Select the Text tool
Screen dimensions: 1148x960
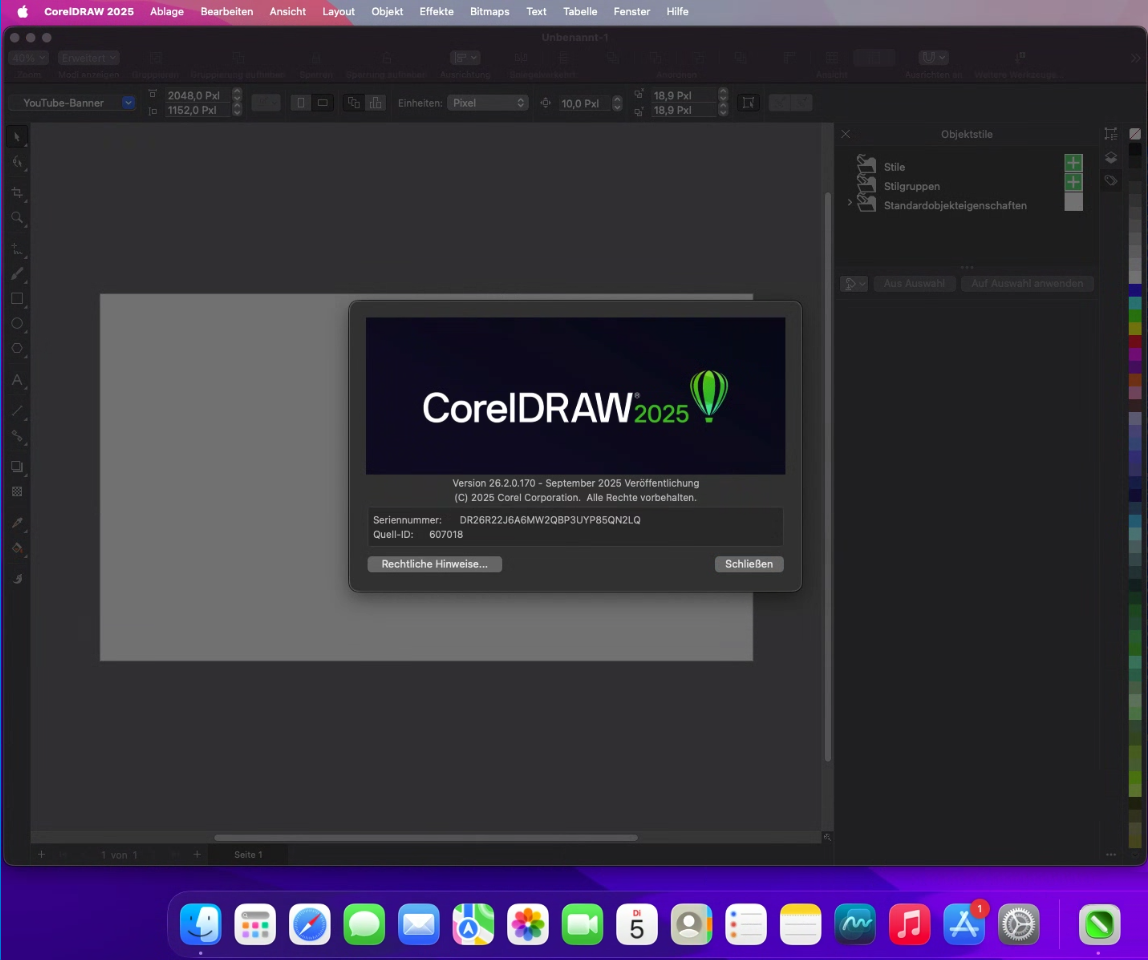click(17, 380)
